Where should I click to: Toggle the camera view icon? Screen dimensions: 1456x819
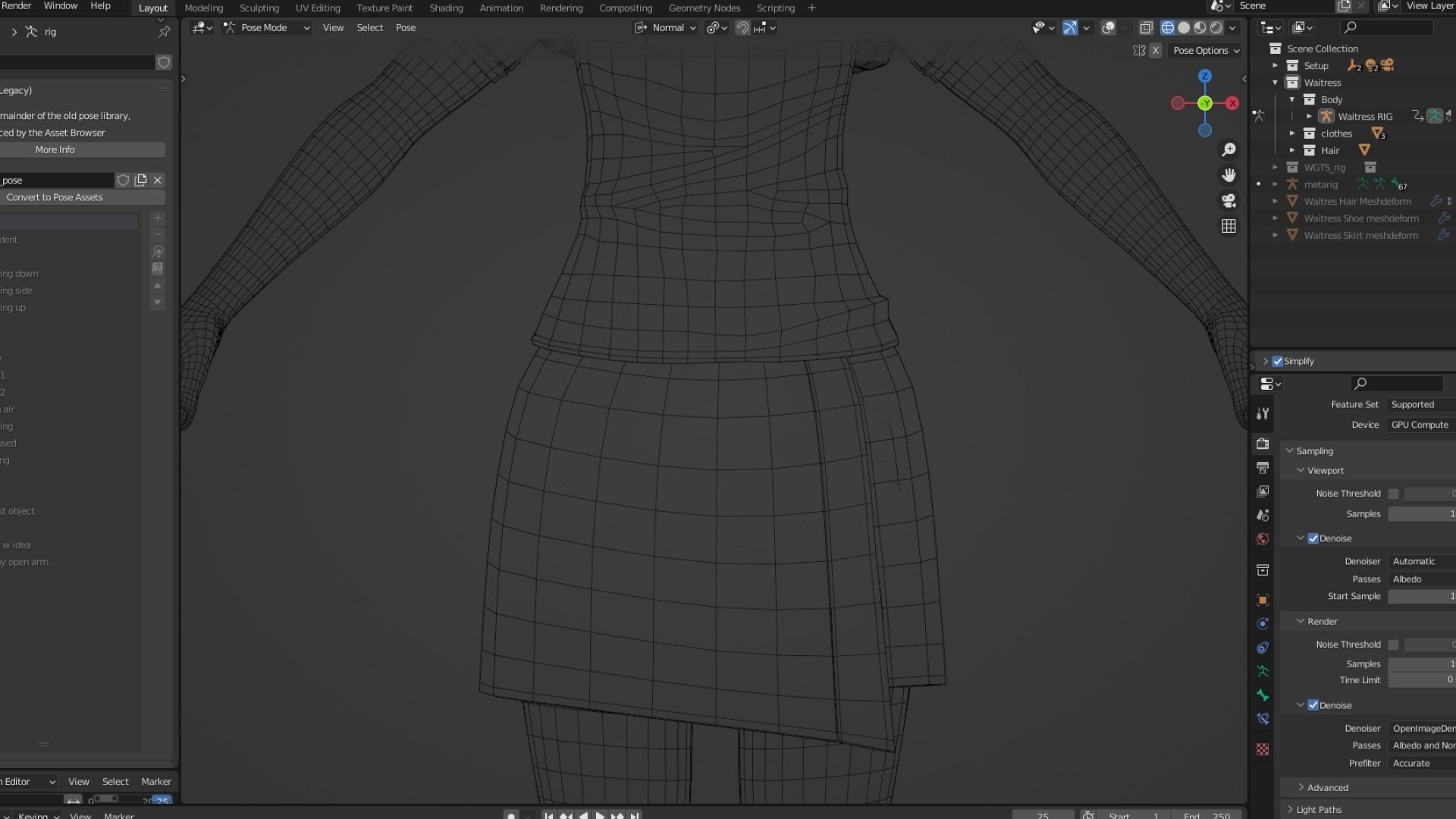(x=1228, y=201)
